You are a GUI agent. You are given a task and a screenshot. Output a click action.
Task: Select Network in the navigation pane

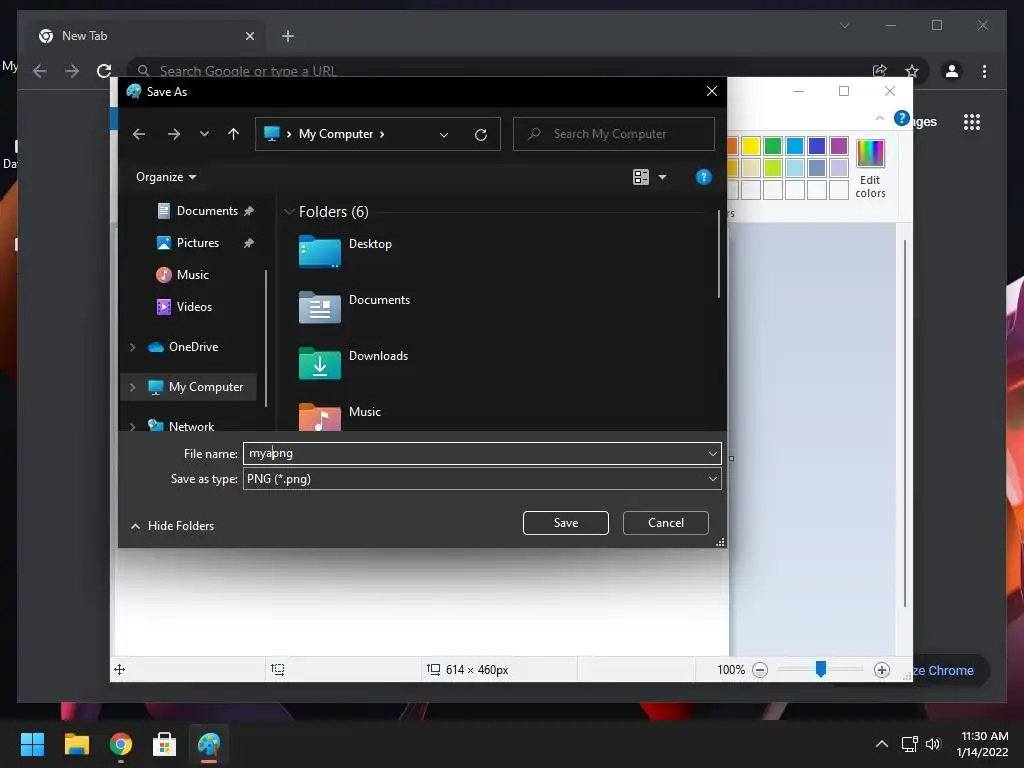pos(182,426)
